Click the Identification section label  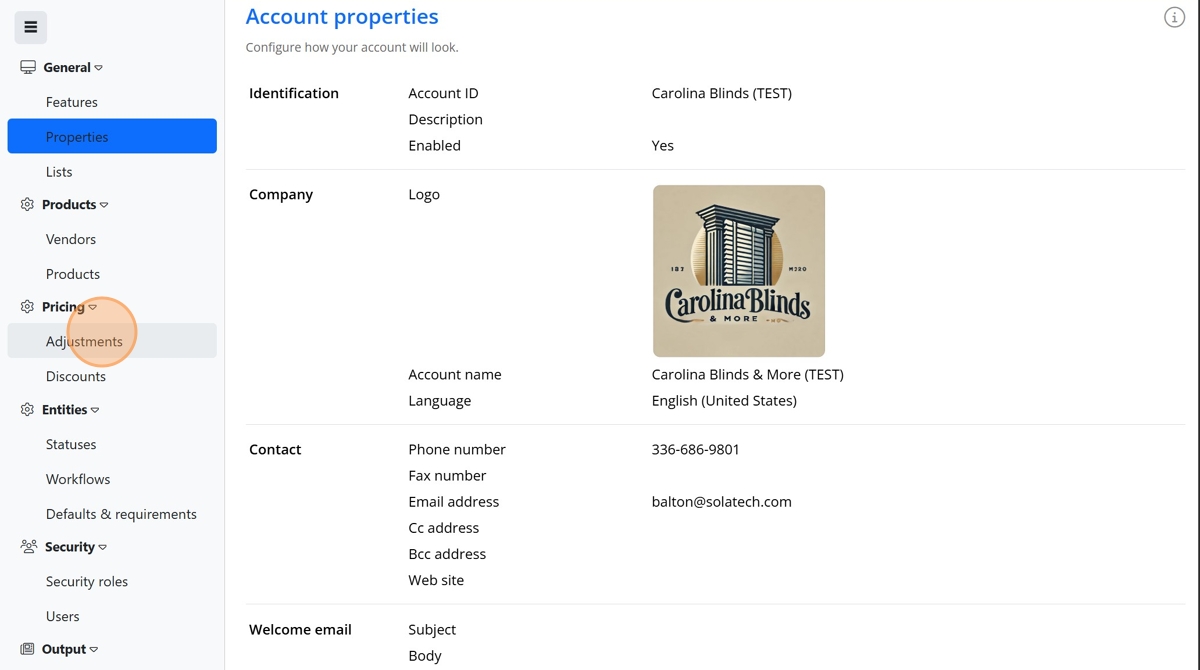click(294, 93)
